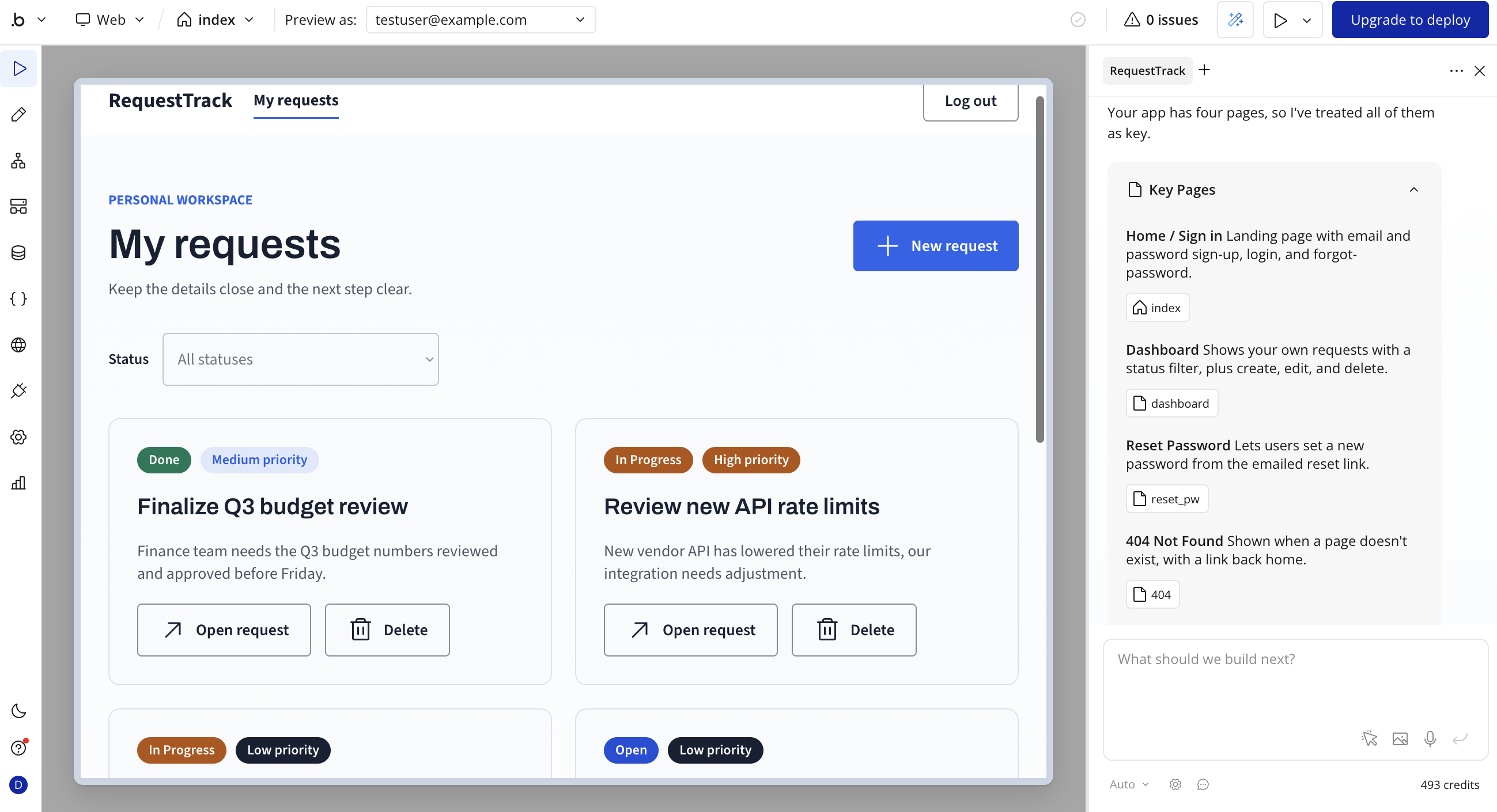
Task: Collapse the Key Pages section
Action: tap(1413, 190)
